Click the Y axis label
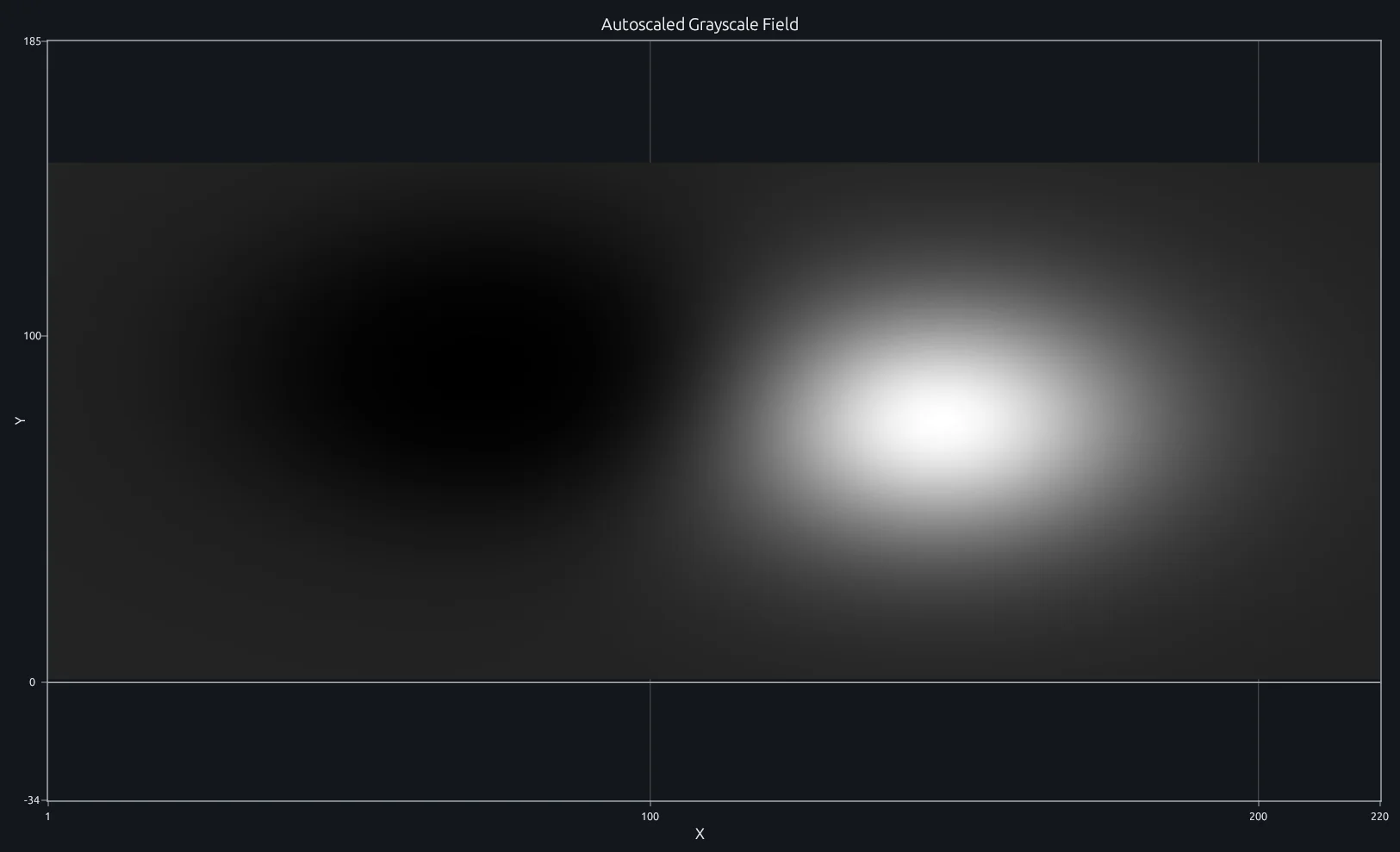Viewport: 1400px width, 852px height. coord(20,420)
